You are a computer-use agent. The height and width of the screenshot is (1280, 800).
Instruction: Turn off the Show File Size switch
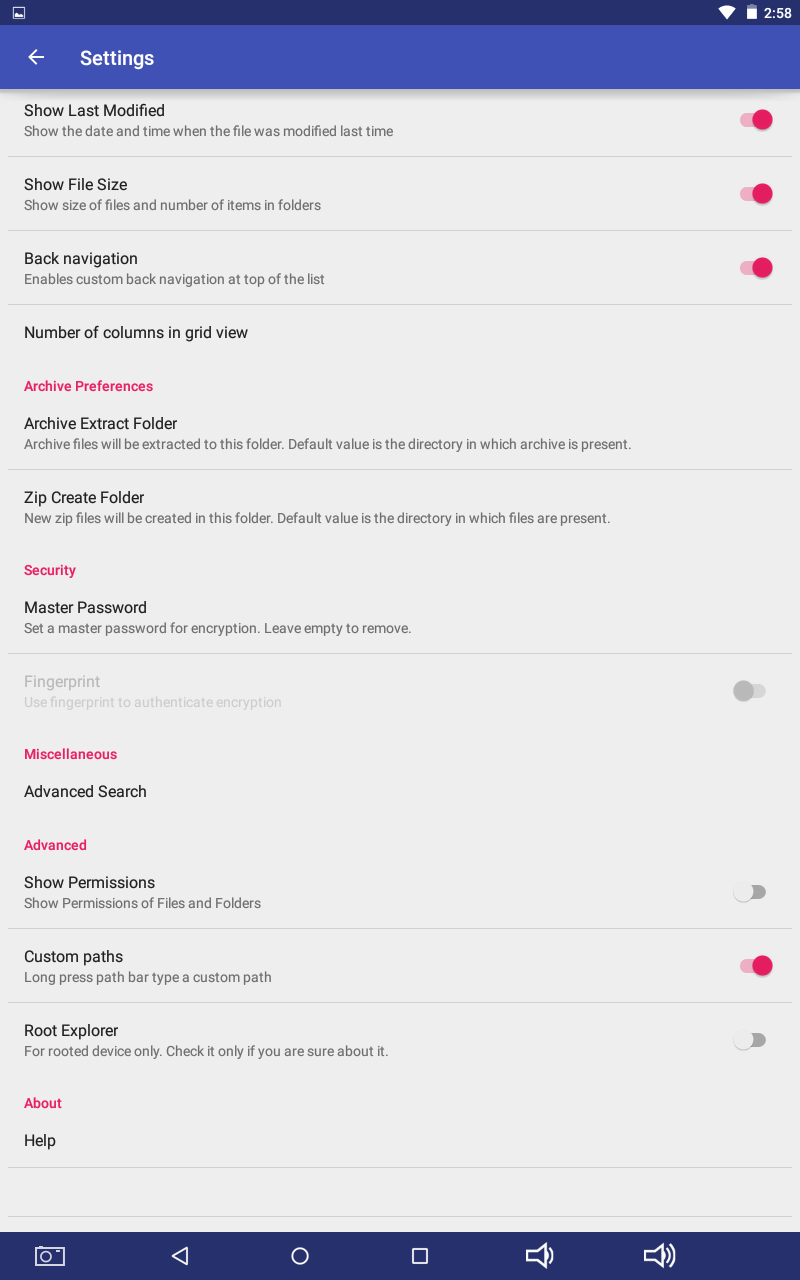(x=755, y=194)
